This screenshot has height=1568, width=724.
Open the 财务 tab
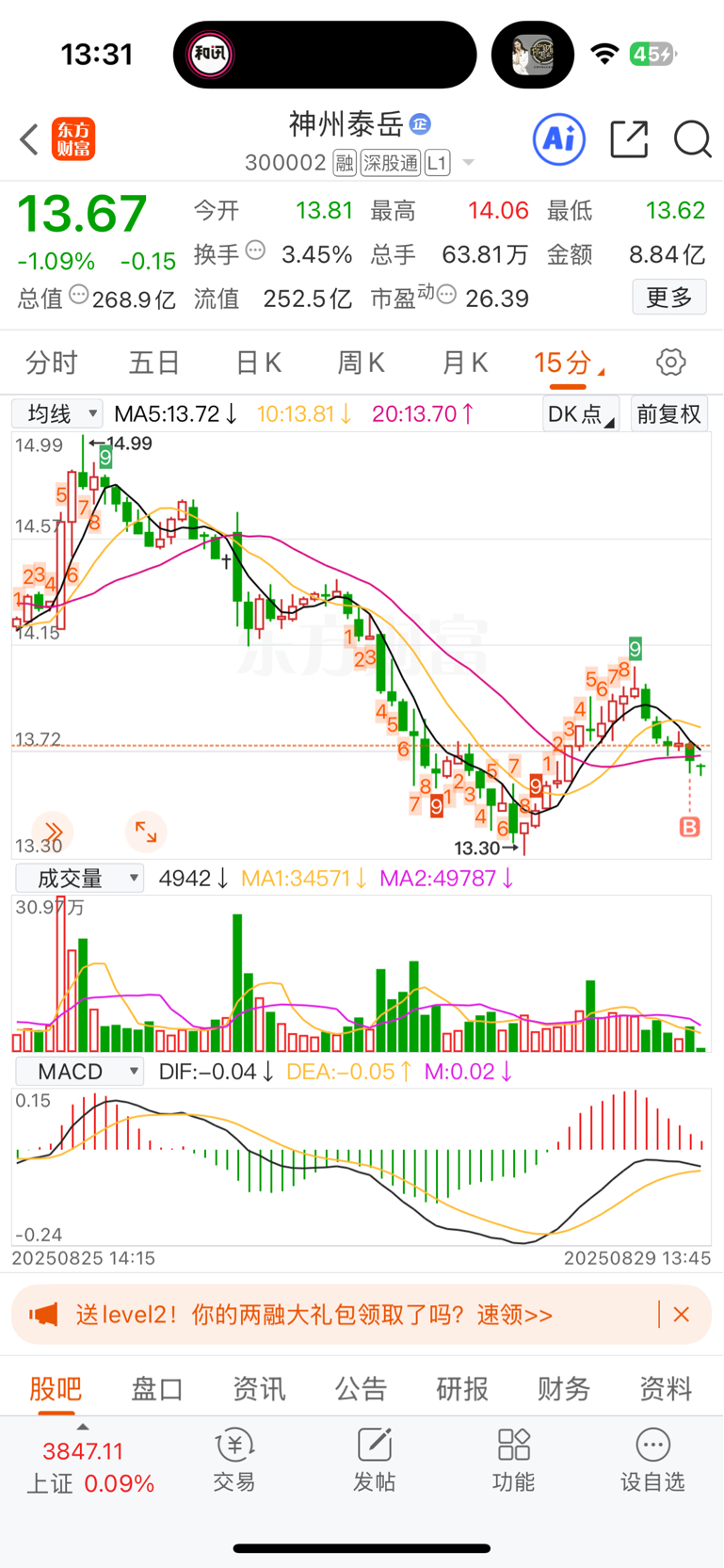pyautogui.click(x=564, y=1388)
